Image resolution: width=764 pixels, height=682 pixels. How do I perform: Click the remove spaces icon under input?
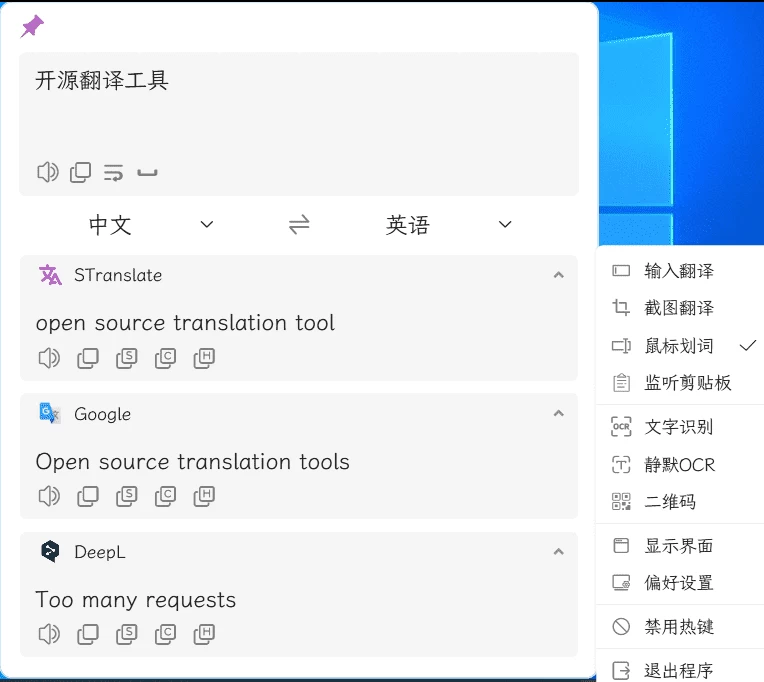147,173
